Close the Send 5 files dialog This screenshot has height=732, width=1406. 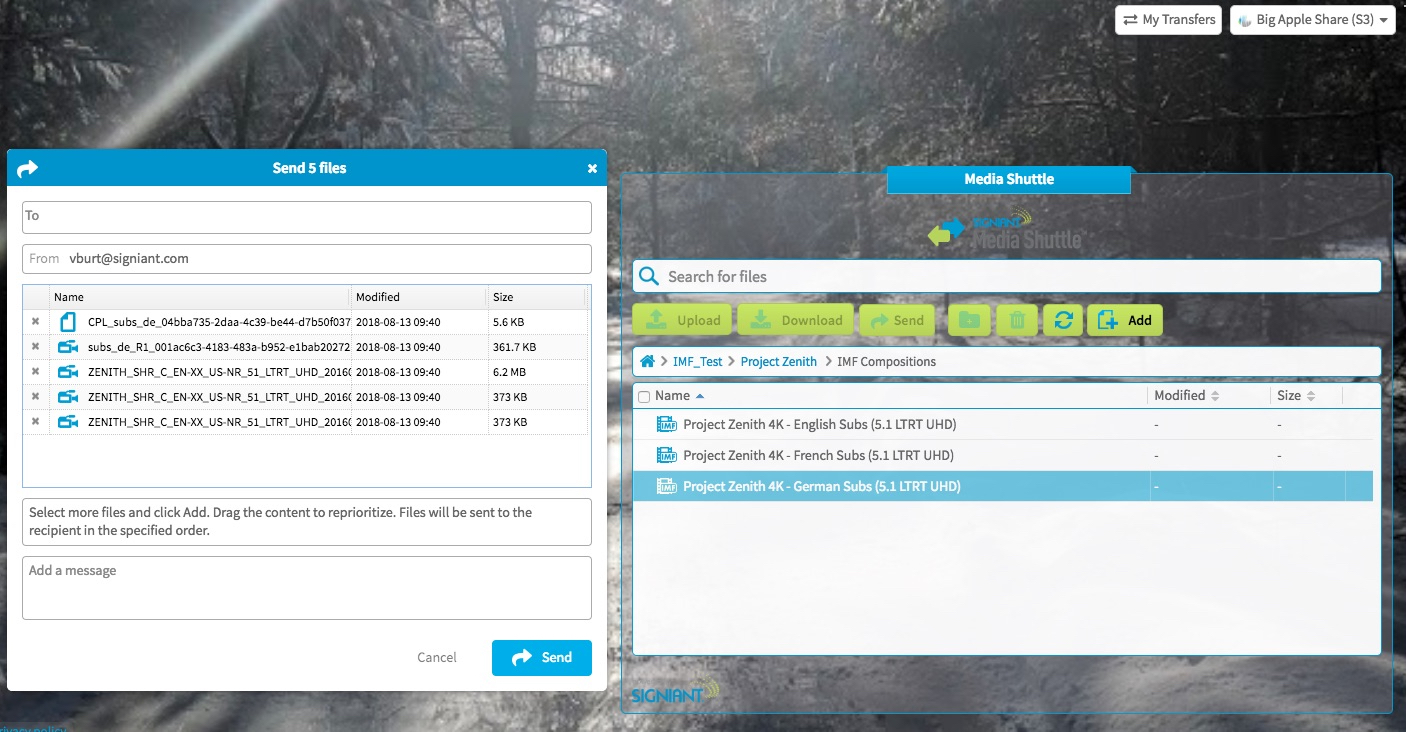(592, 168)
